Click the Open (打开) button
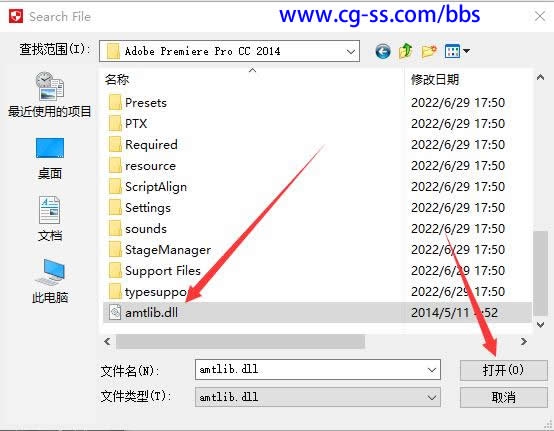 503,370
